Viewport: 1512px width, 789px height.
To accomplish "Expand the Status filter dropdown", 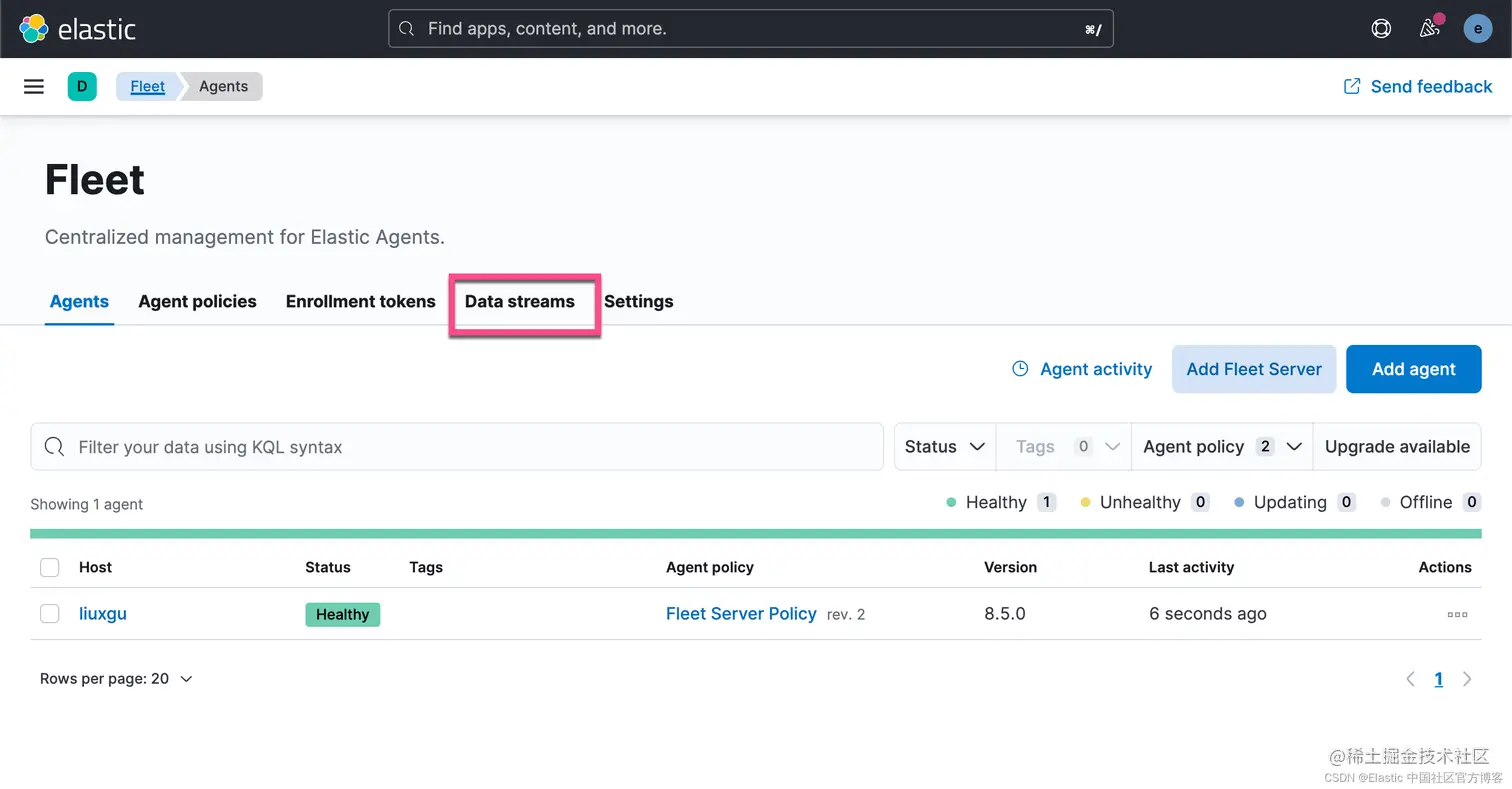I will pos(945,447).
